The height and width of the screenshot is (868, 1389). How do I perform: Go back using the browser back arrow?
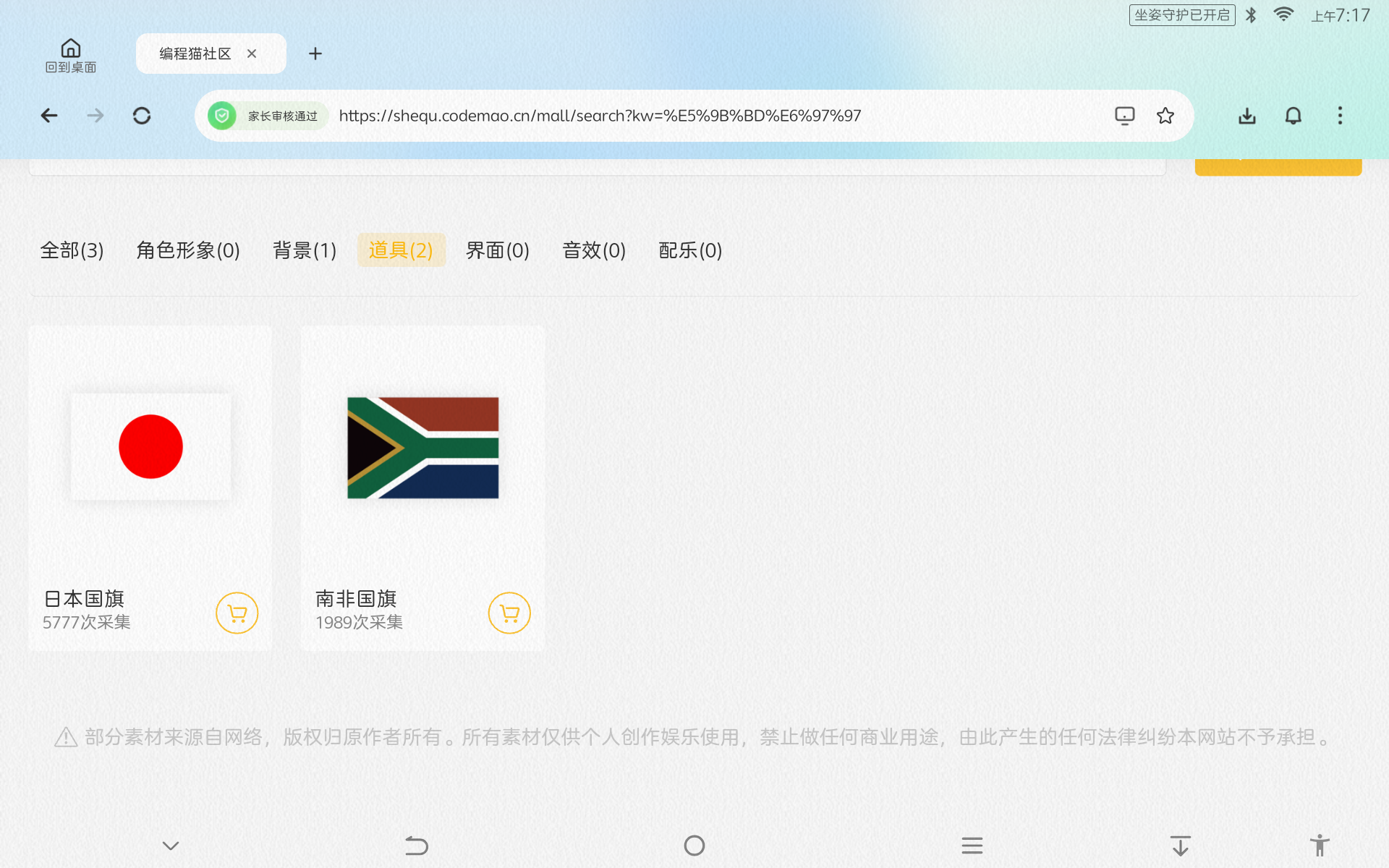(x=49, y=116)
